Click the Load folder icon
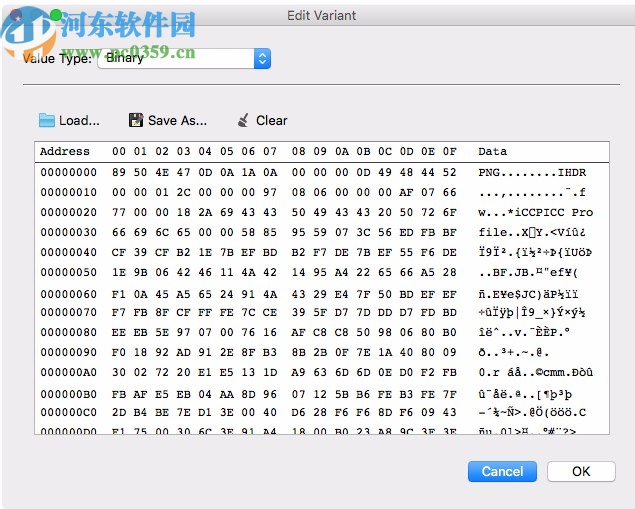This screenshot has height=509, width=635. [x=47, y=120]
